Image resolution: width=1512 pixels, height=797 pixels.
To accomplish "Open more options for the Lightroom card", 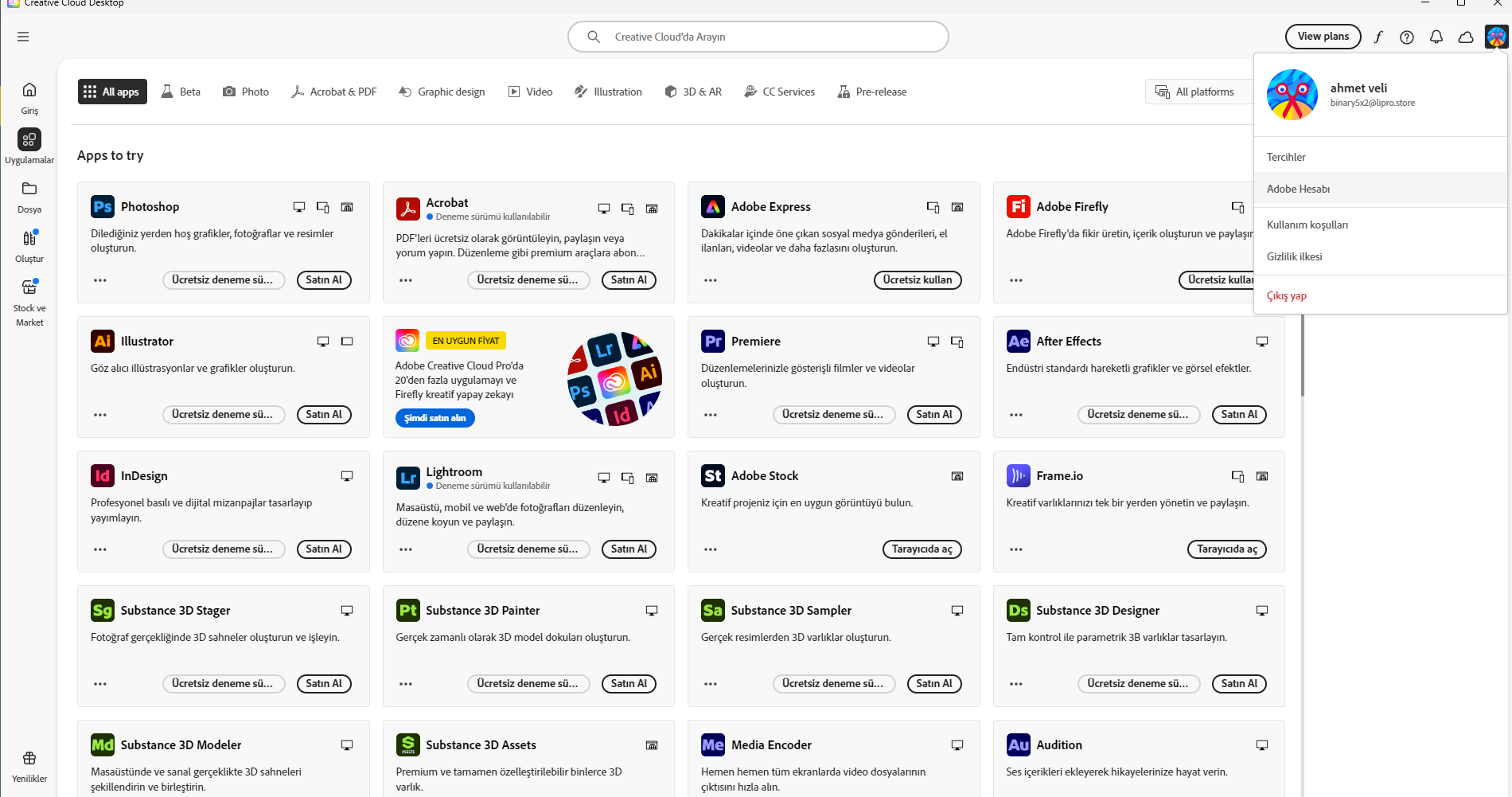I will point(406,549).
